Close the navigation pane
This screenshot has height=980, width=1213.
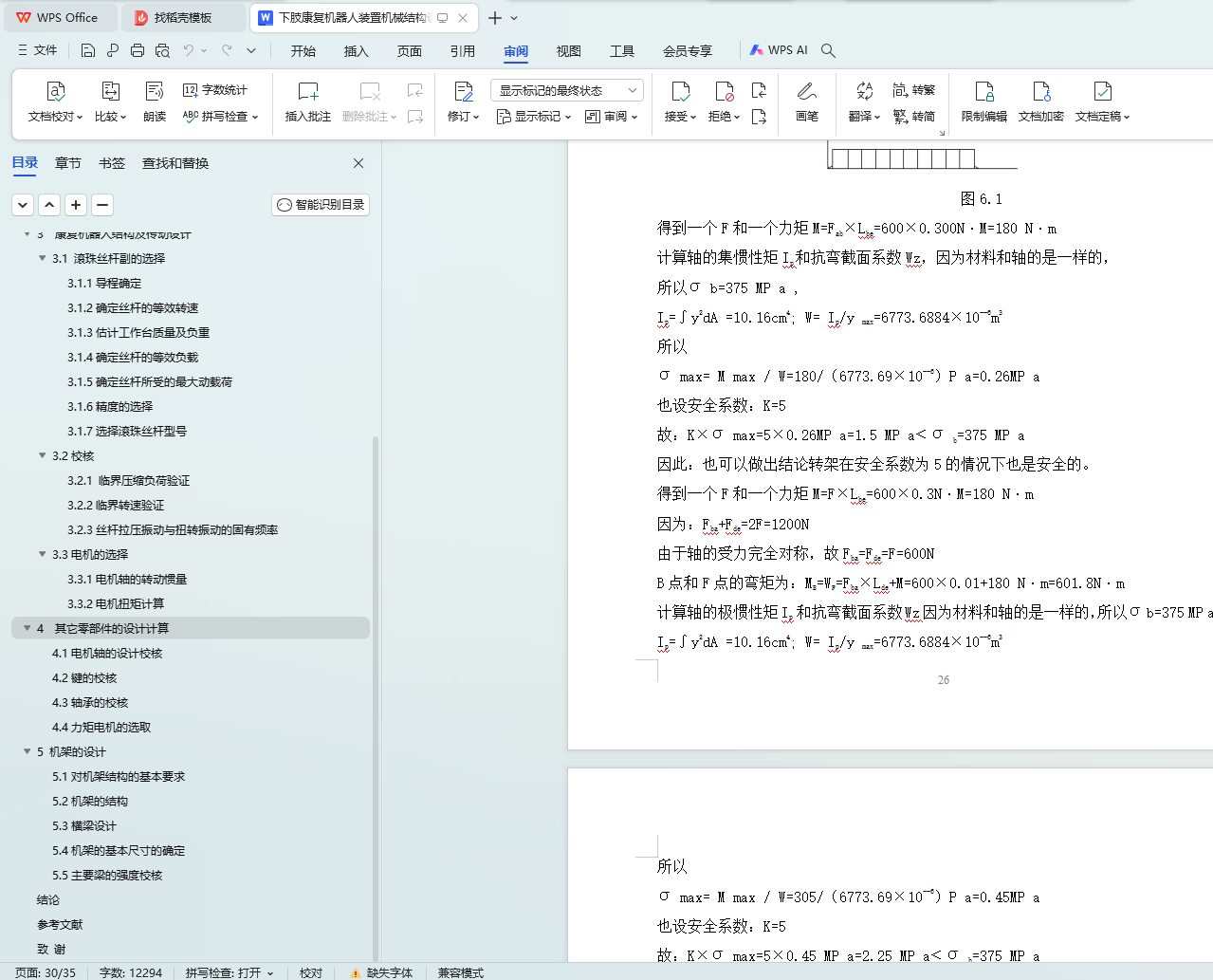coord(358,163)
